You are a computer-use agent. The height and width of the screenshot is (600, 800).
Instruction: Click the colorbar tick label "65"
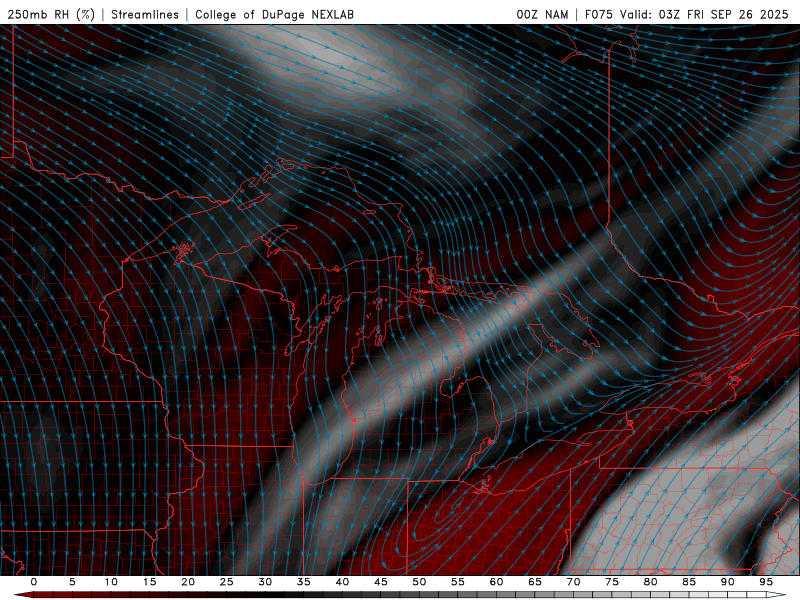point(535,582)
